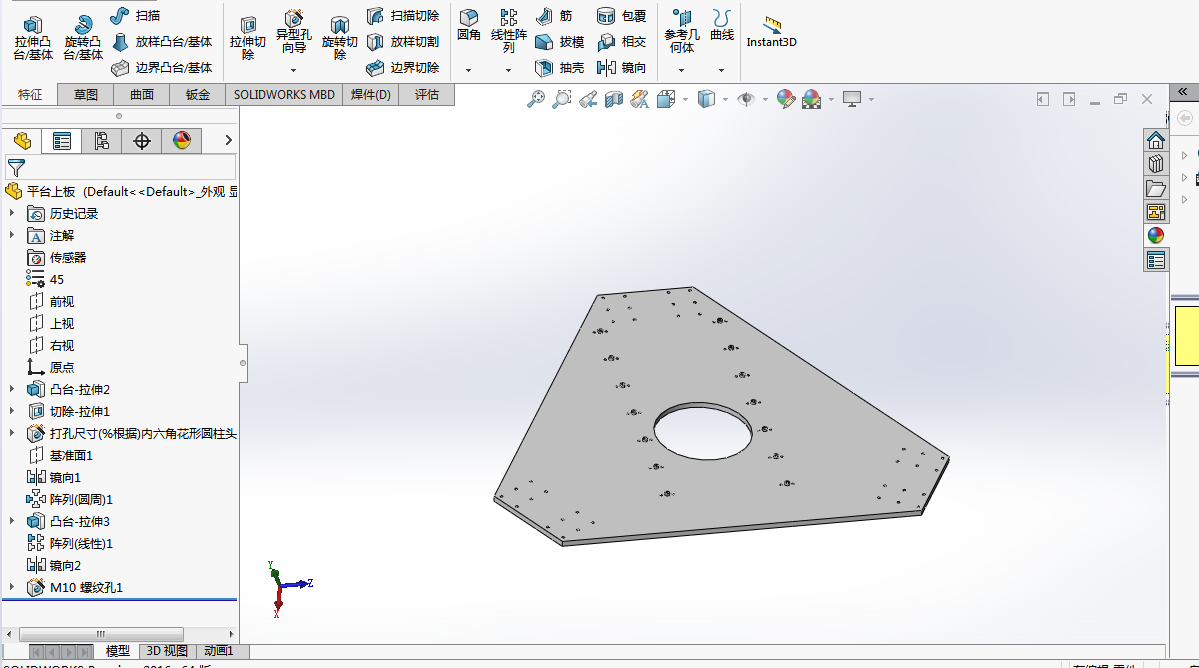Show more manager tabs with chevron arrow

[x=228, y=141]
